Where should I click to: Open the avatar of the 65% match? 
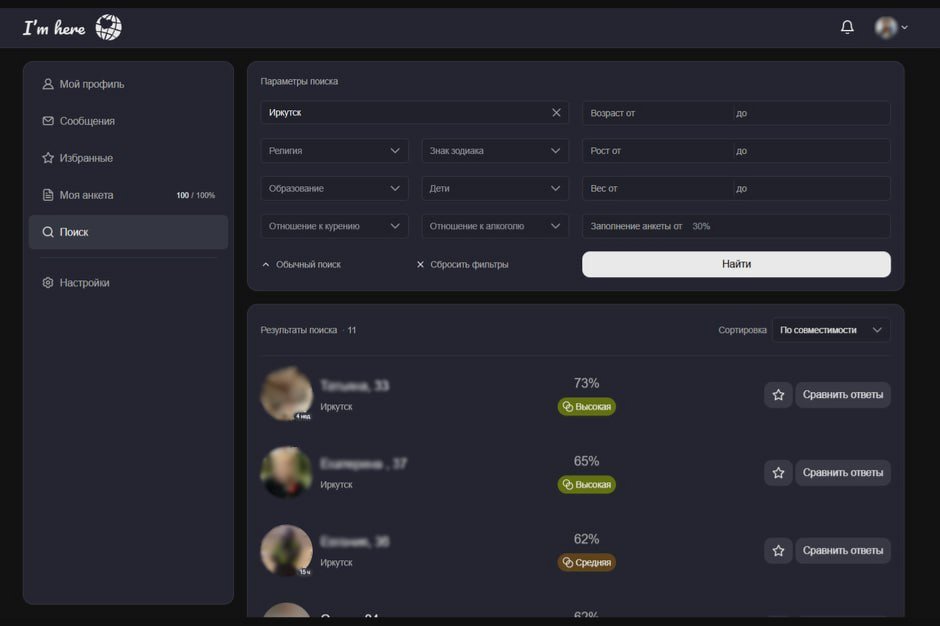[287, 472]
